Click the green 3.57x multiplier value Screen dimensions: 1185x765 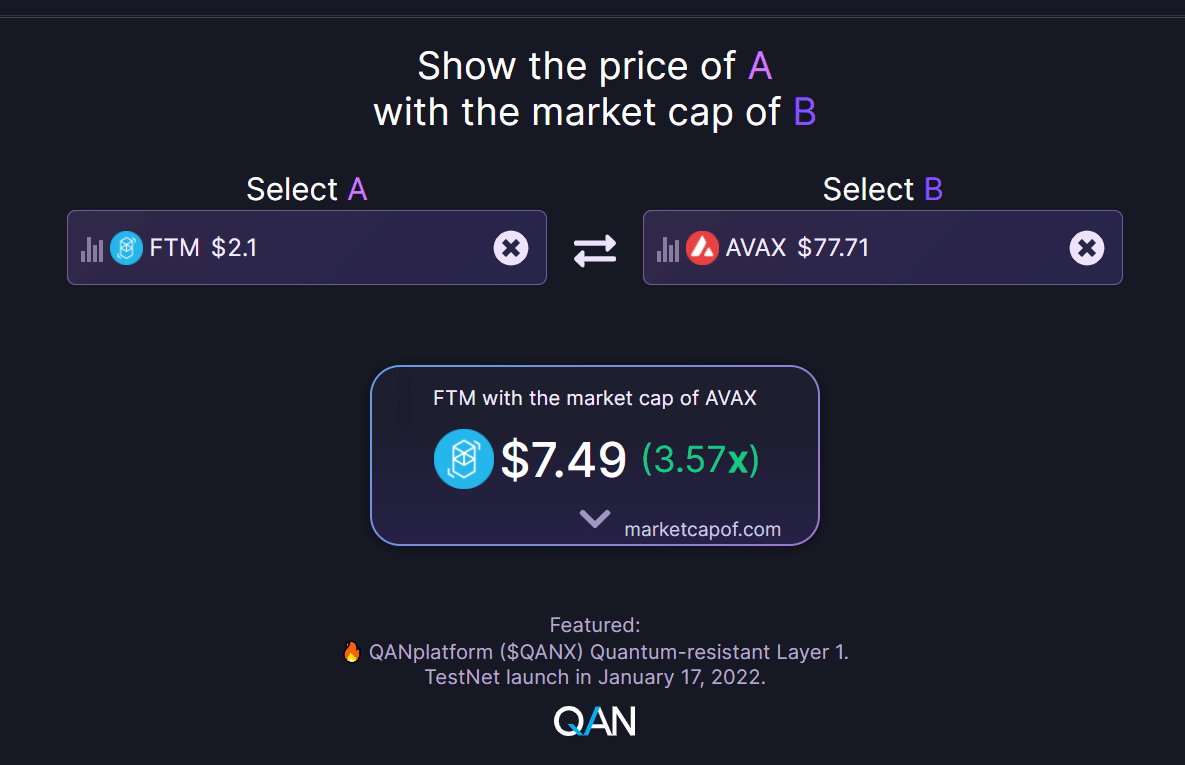pos(699,458)
